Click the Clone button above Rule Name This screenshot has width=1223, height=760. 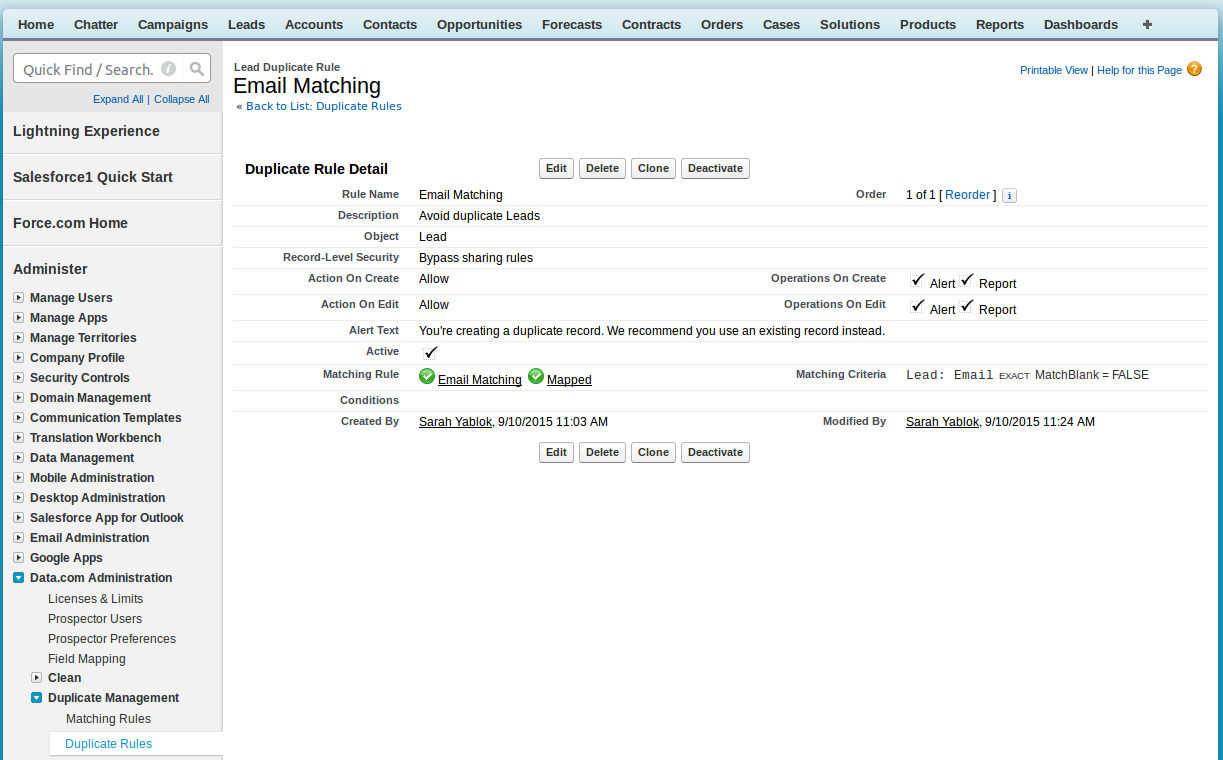653,168
